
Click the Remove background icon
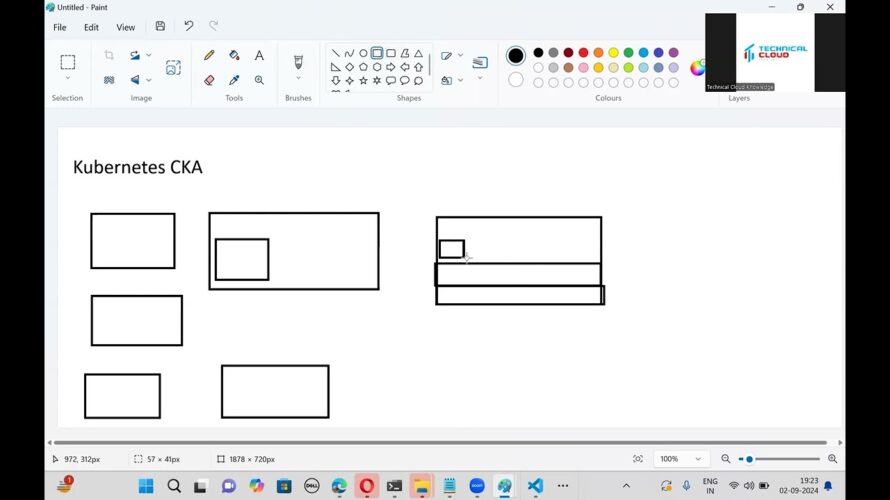click(x=109, y=80)
